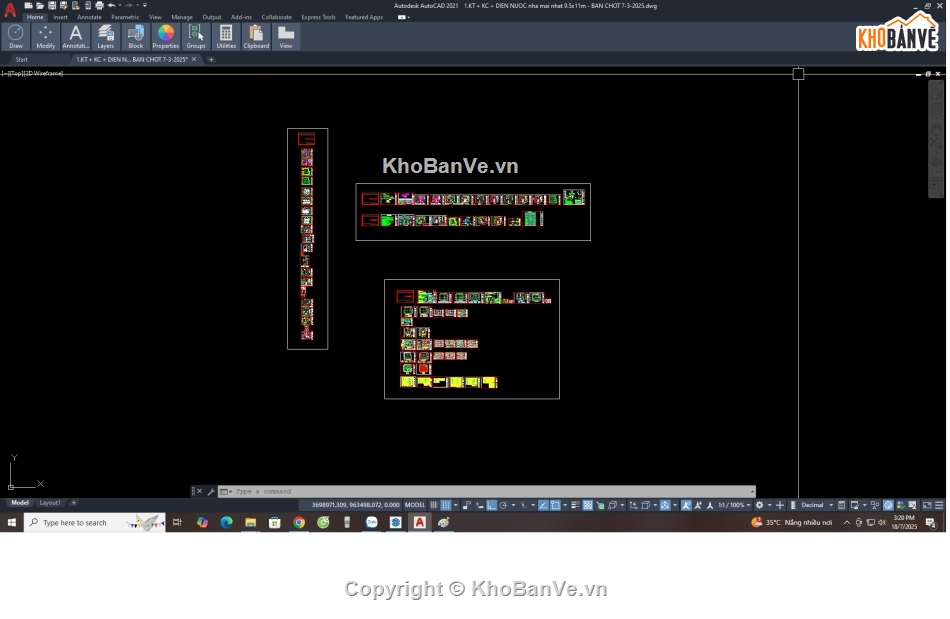
Task: Close the command line with its X icon
Action: [199, 491]
